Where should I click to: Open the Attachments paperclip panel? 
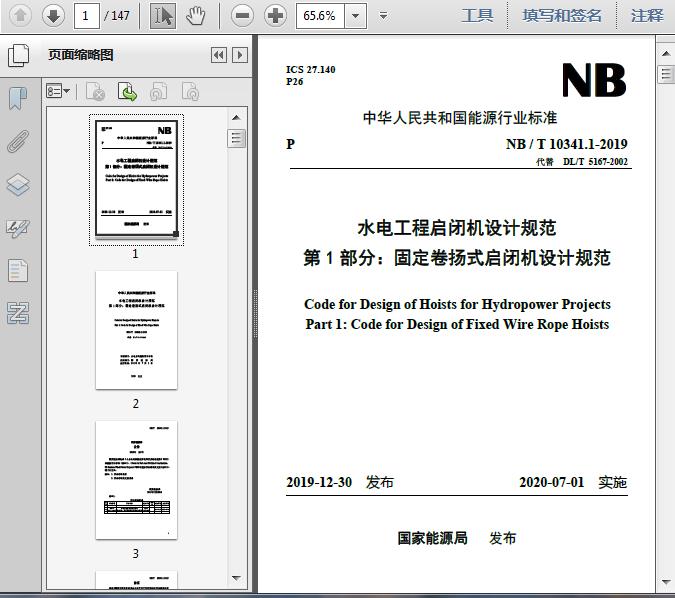point(18,141)
